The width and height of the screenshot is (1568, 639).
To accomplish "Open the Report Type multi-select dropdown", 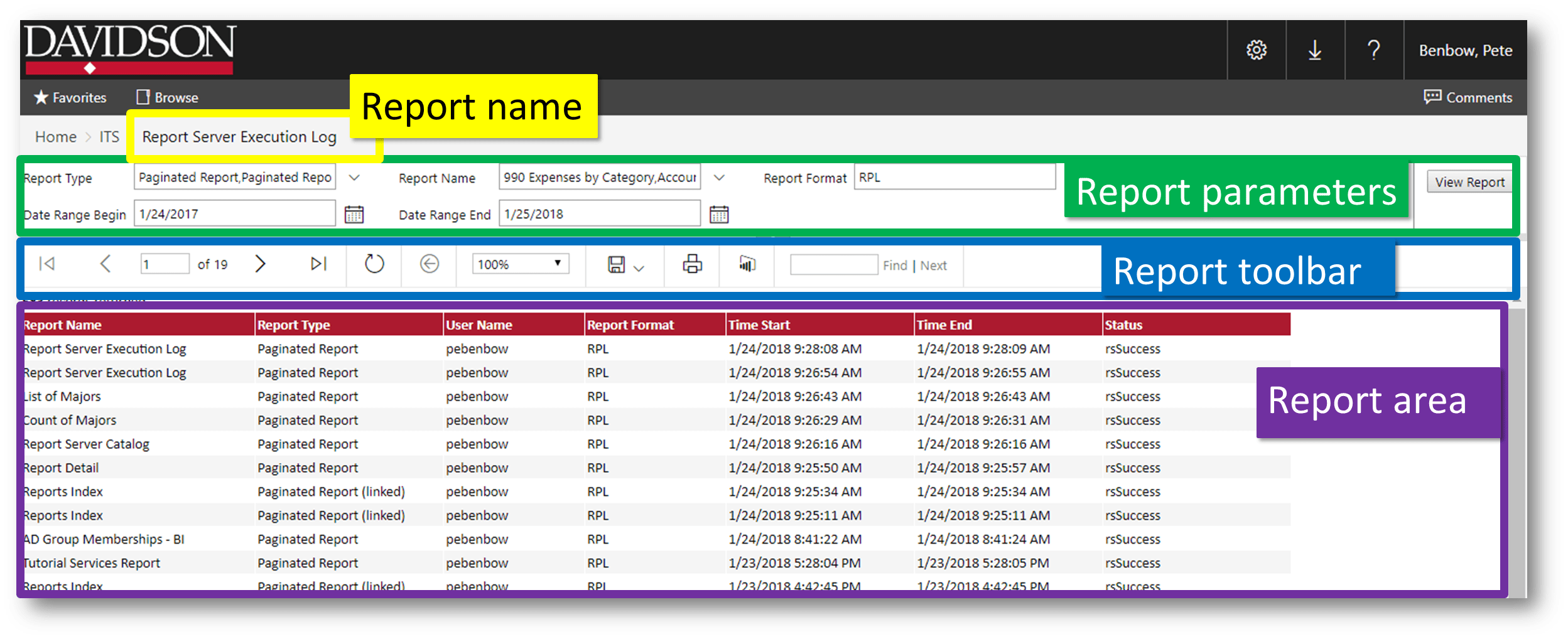I will click(x=354, y=178).
